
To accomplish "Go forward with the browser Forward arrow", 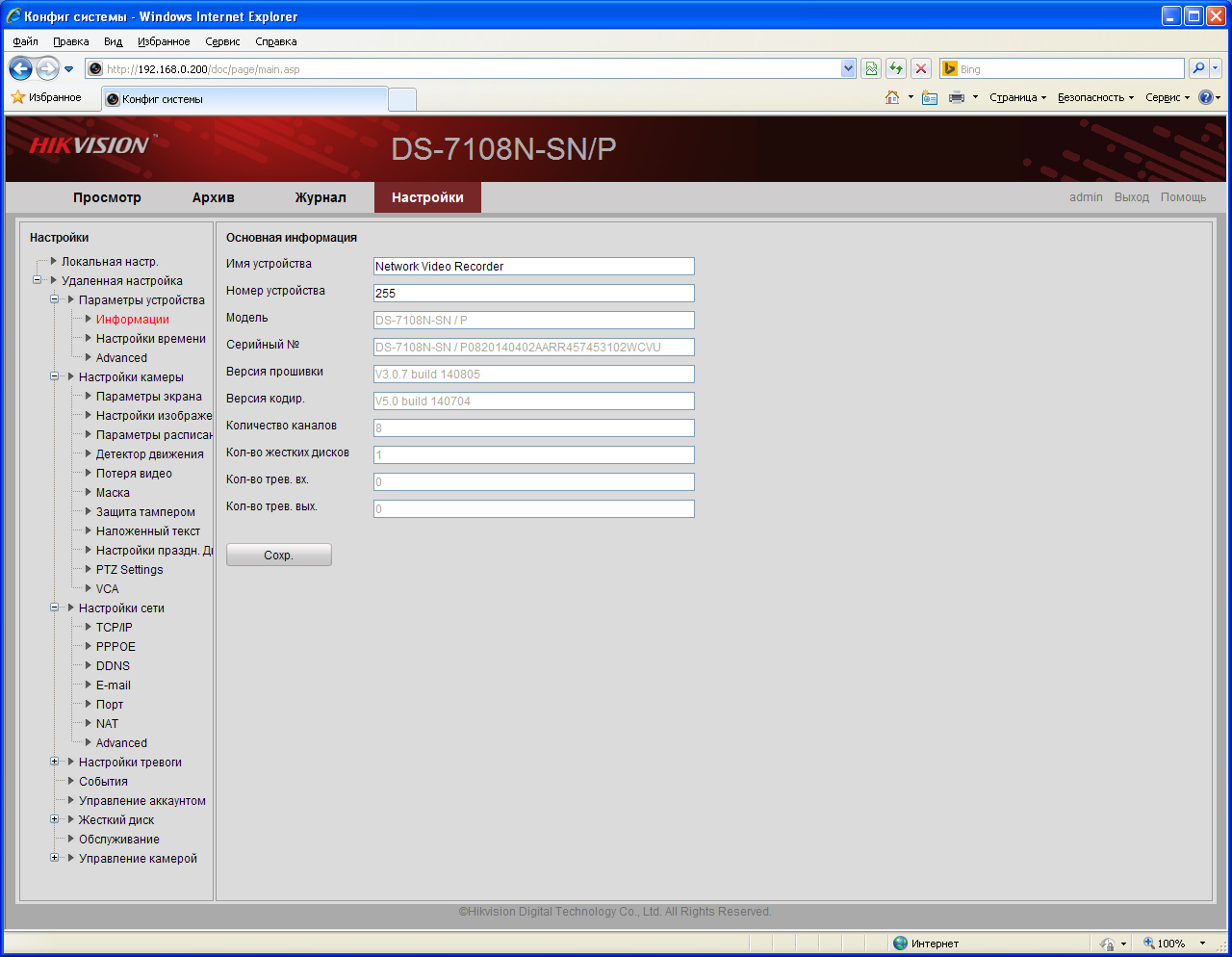I will tap(47, 68).
